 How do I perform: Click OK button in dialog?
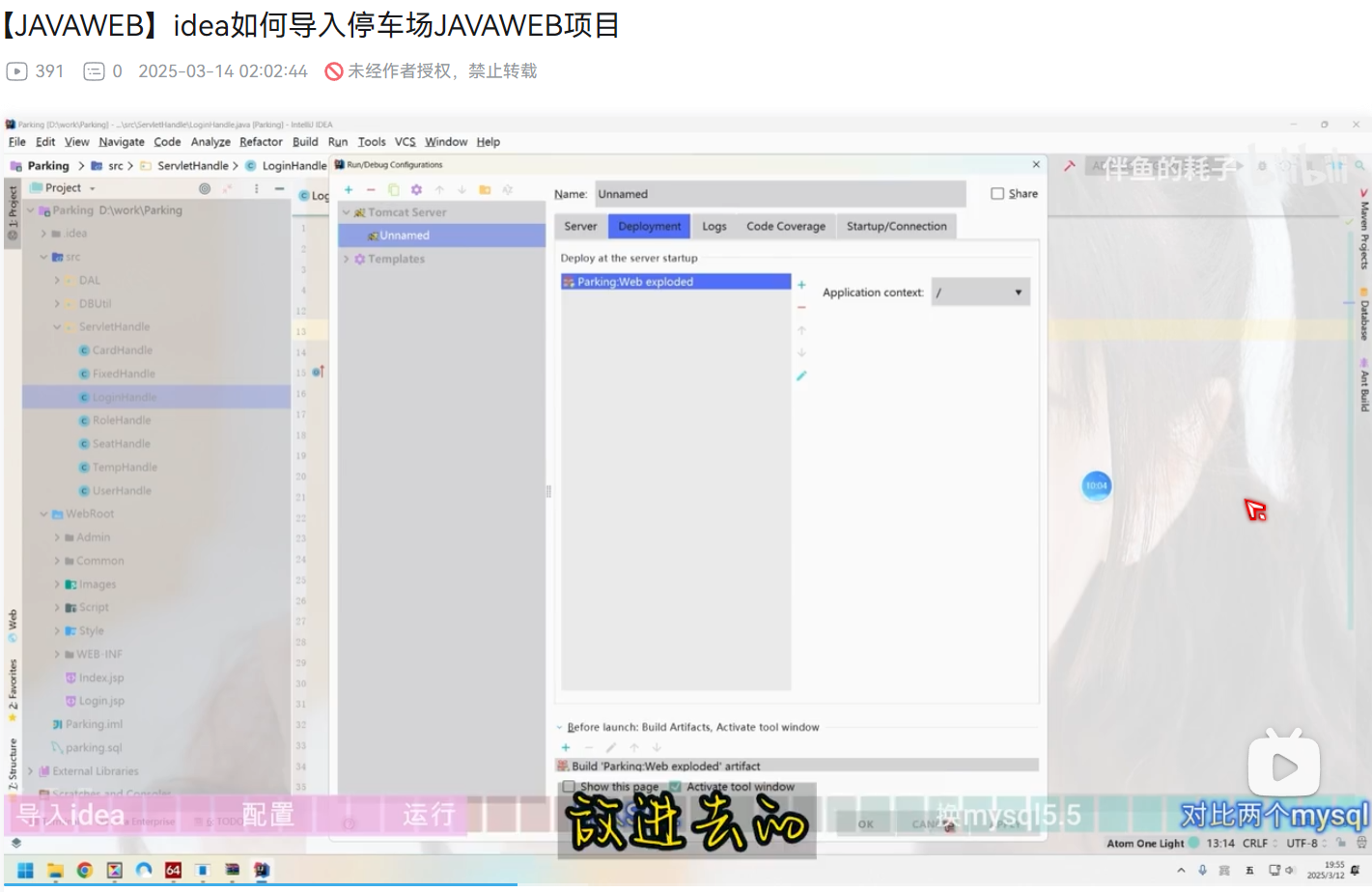click(866, 824)
